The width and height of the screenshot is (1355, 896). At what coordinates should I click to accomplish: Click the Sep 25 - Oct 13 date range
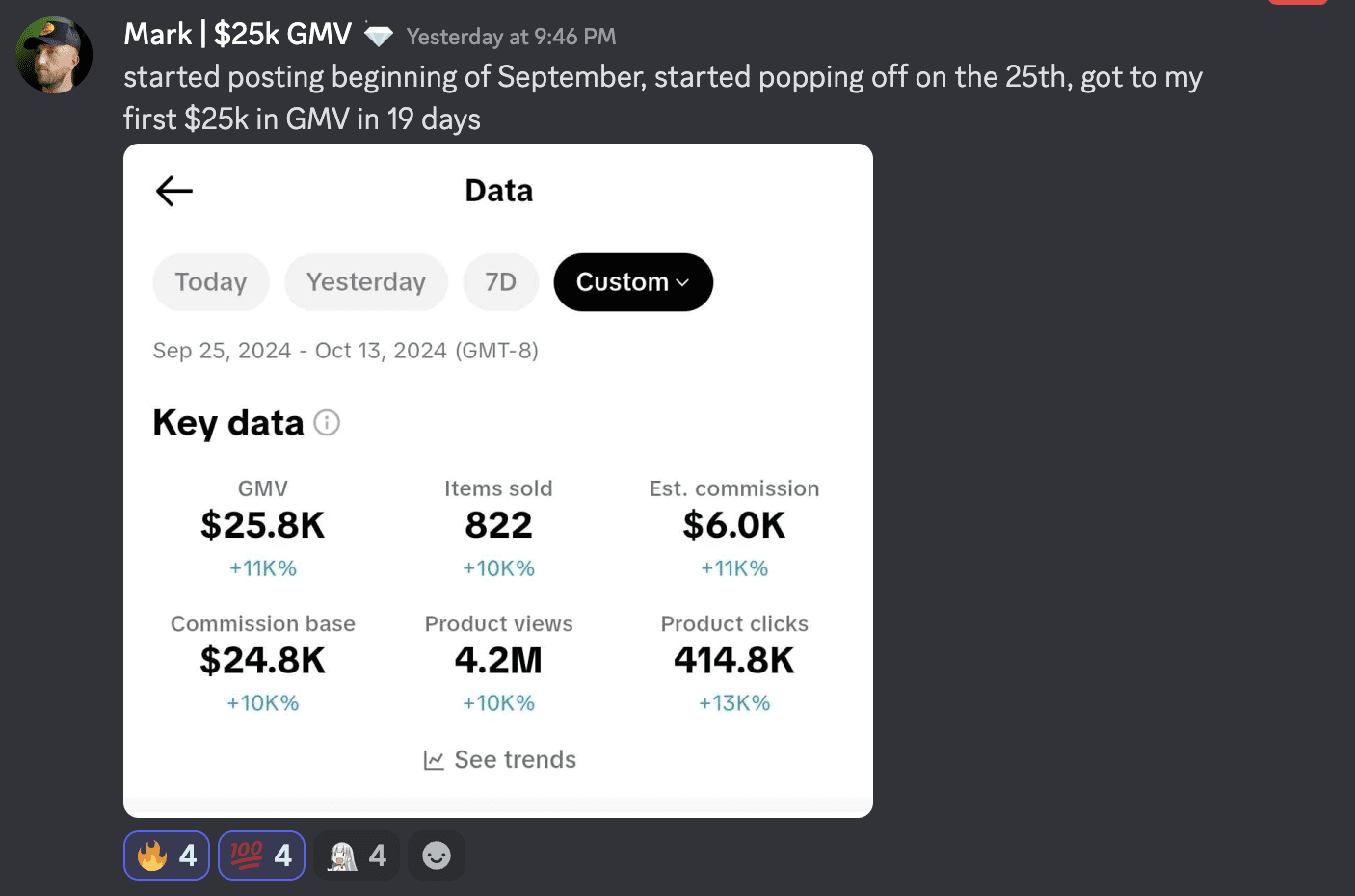(345, 351)
